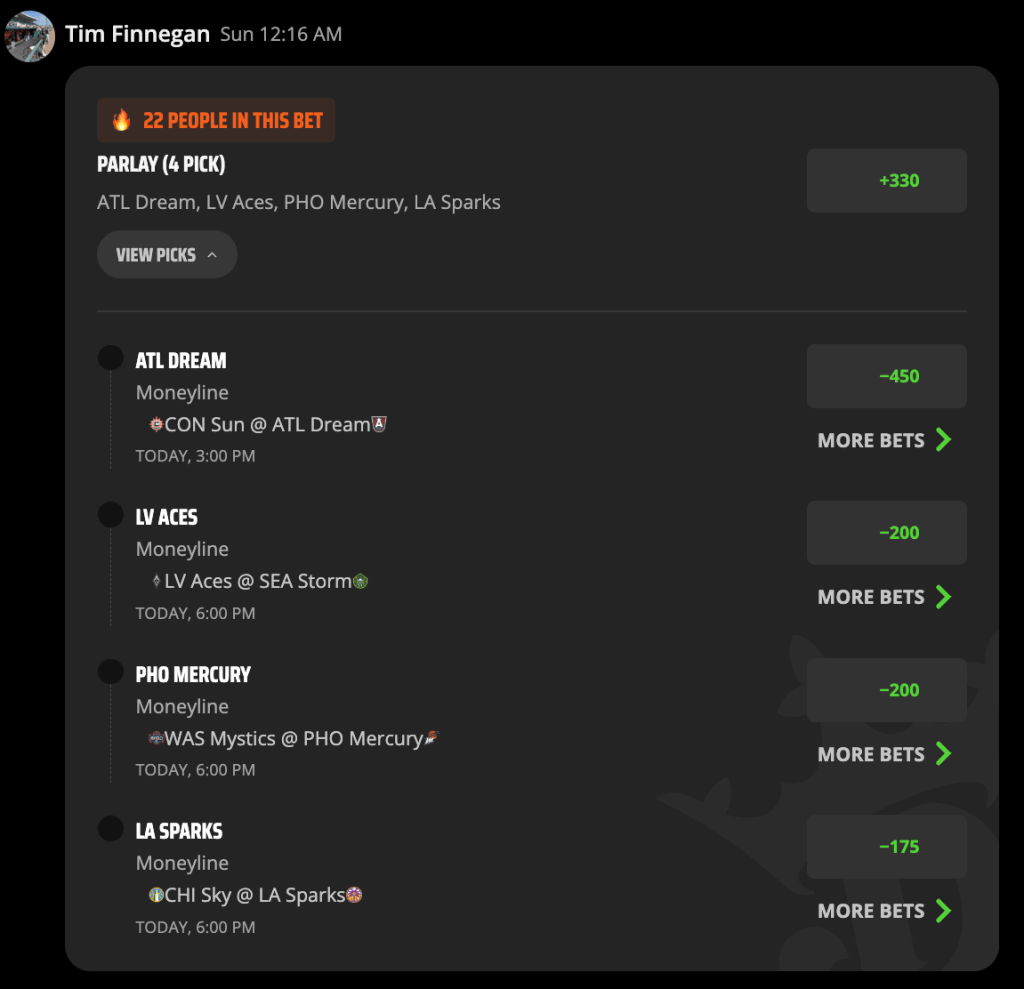Select the PHO Mercury pick circle
Viewport: 1024px width, 989px height.
(110, 672)
